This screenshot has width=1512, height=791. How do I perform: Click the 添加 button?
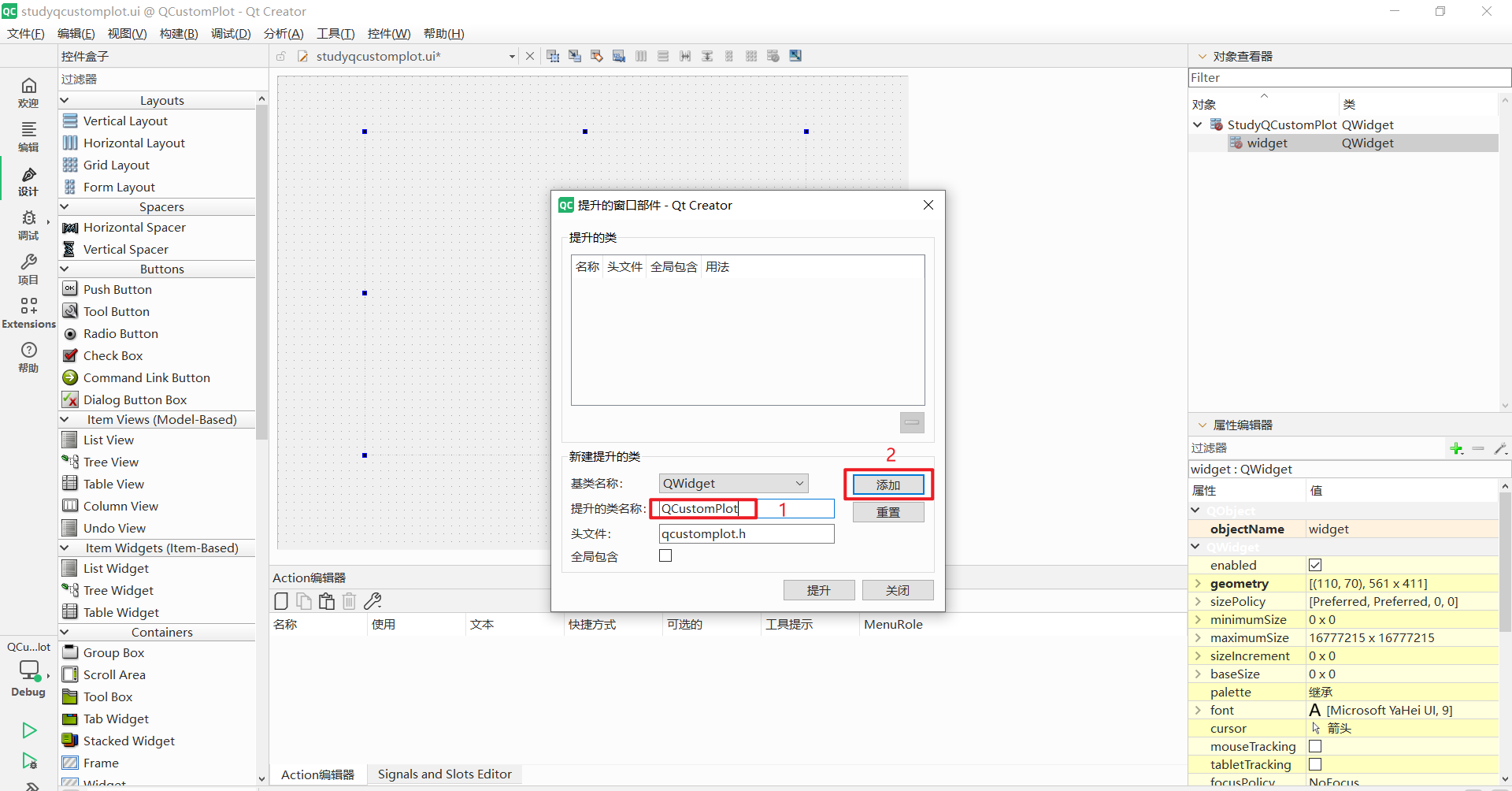(888, 485)
